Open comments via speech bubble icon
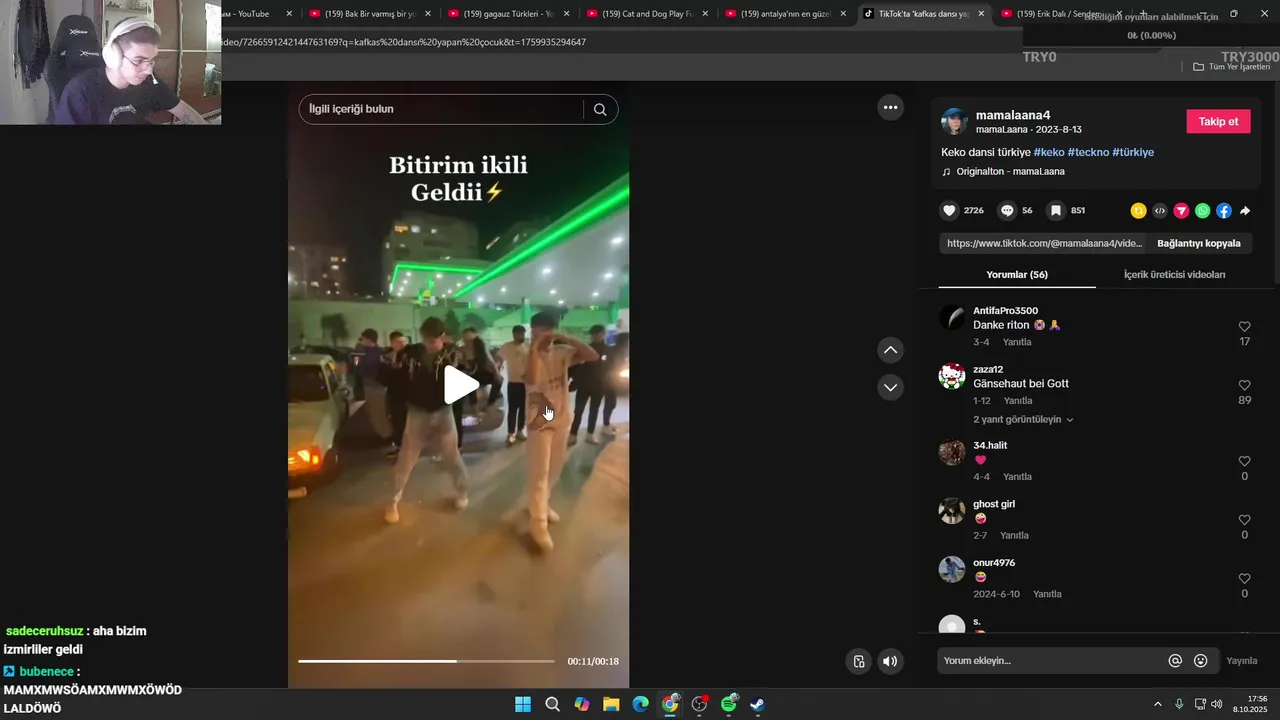The image size is (1280, 720). coord(1008,211)
